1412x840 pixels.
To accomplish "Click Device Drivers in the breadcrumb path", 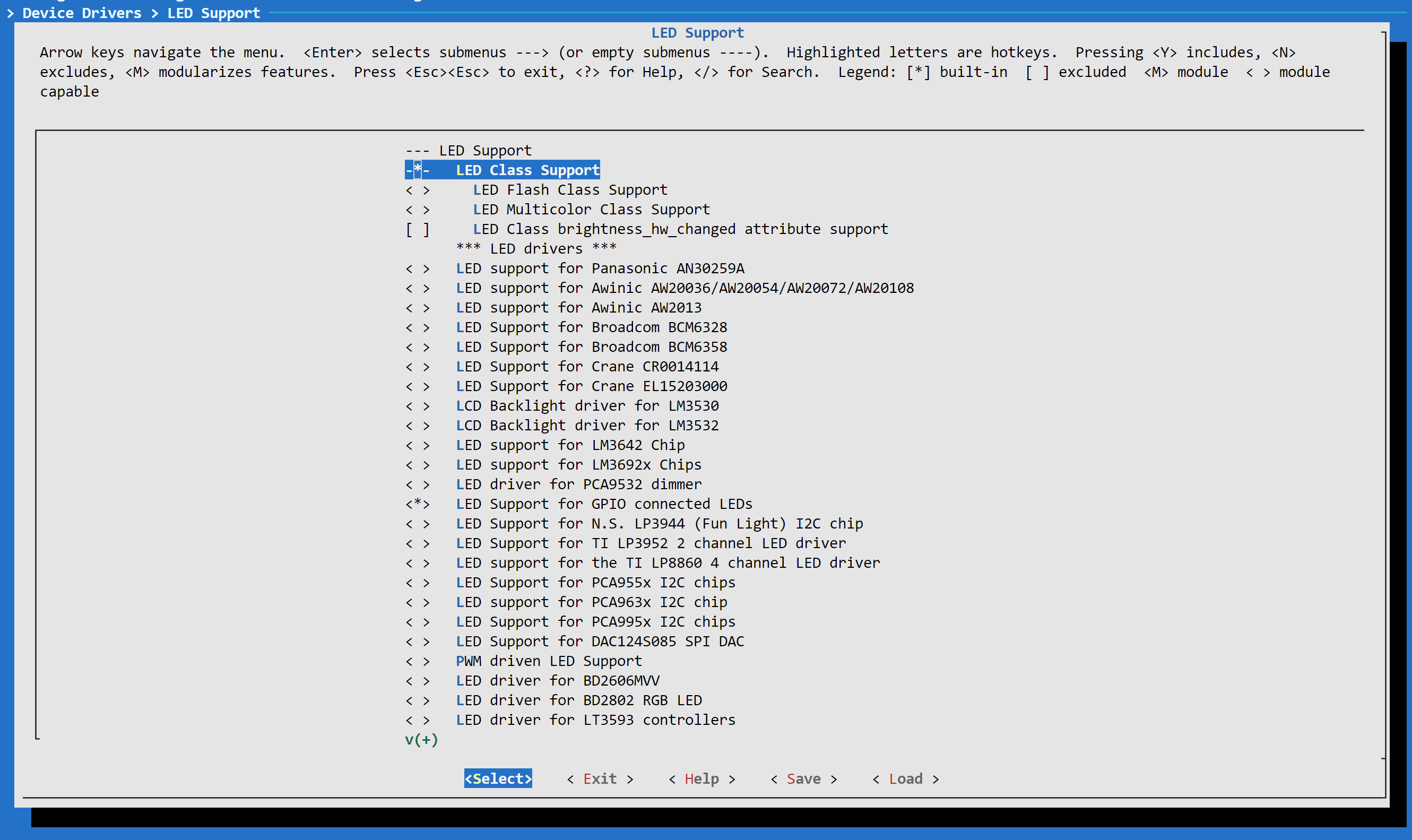I will point(82,13).
